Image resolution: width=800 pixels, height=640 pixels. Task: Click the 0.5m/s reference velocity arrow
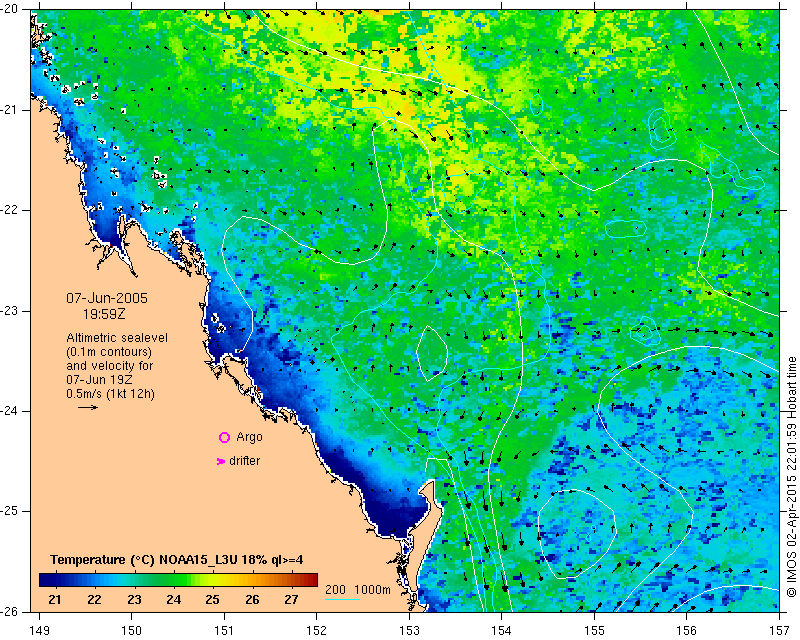[88, 407]
